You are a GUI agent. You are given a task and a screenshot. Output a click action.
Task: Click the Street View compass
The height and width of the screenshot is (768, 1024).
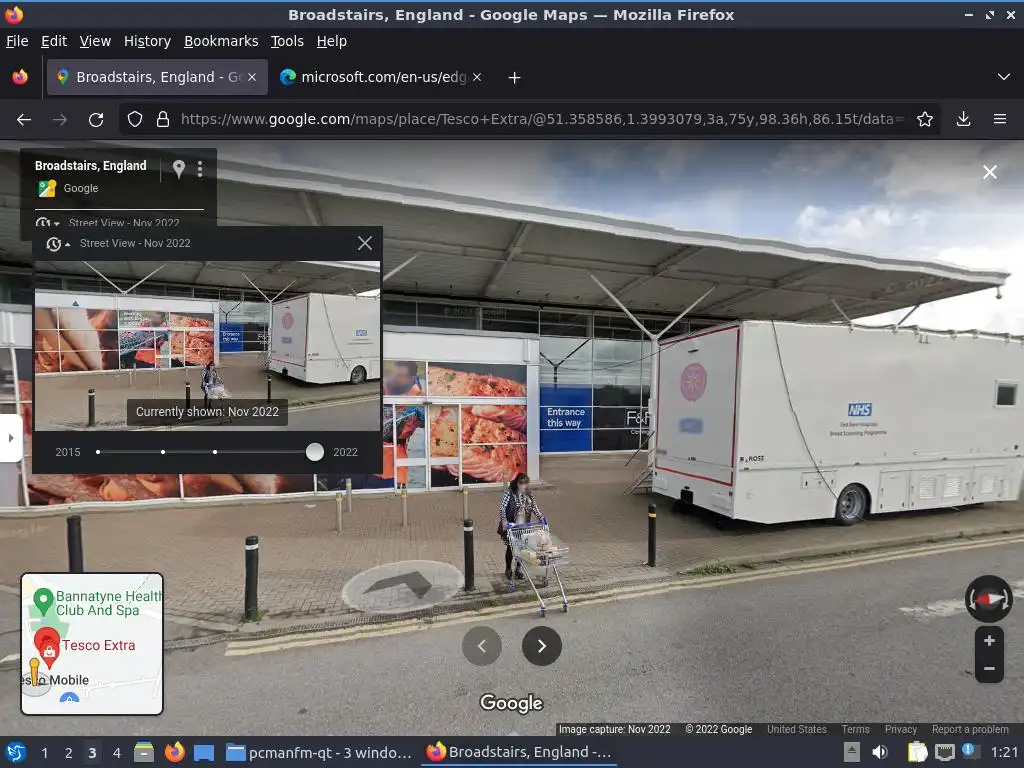point(988,598)
